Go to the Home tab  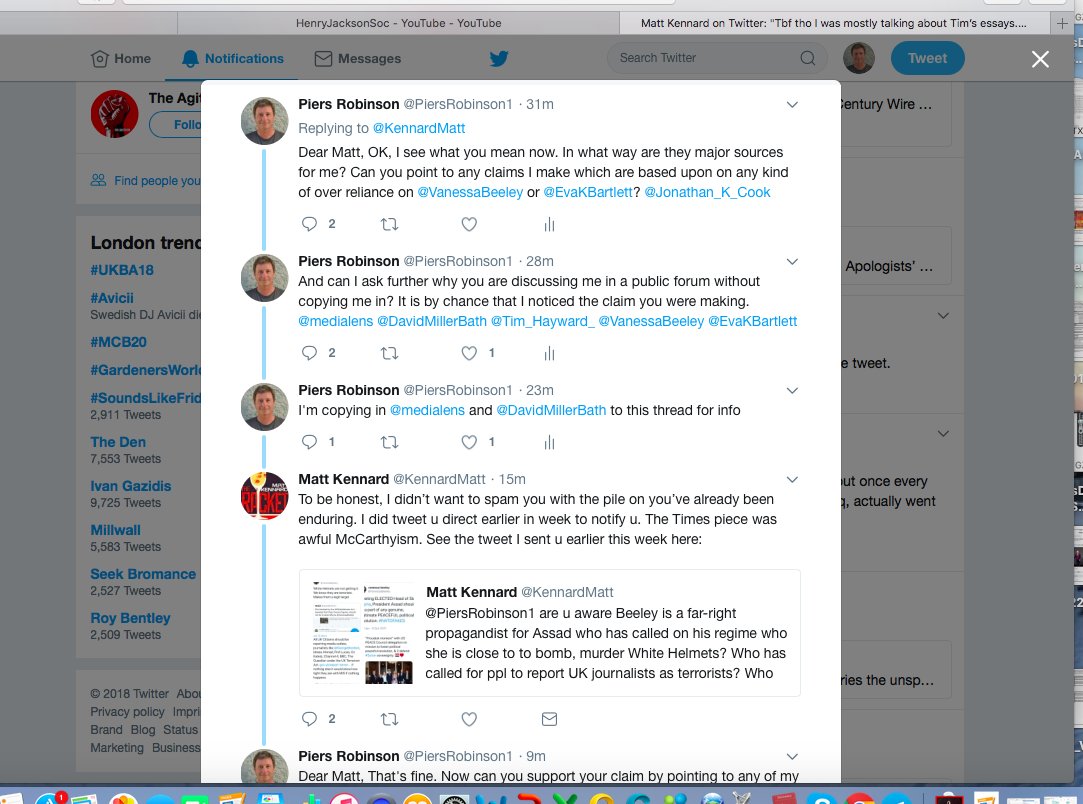pyautogui.click(x=121, y=59)
